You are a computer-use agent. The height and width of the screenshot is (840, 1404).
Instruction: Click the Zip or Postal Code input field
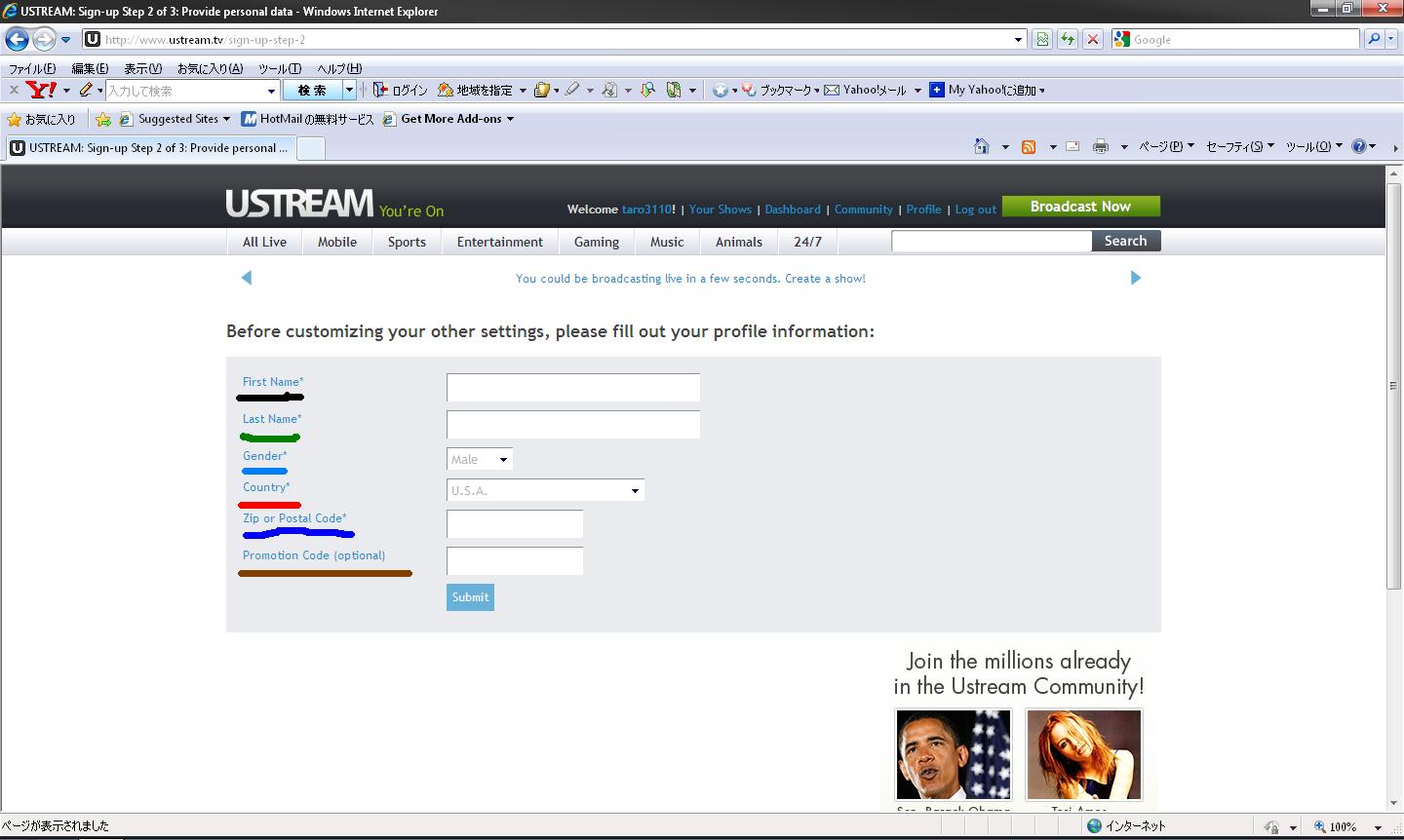(x=515, y=523)
